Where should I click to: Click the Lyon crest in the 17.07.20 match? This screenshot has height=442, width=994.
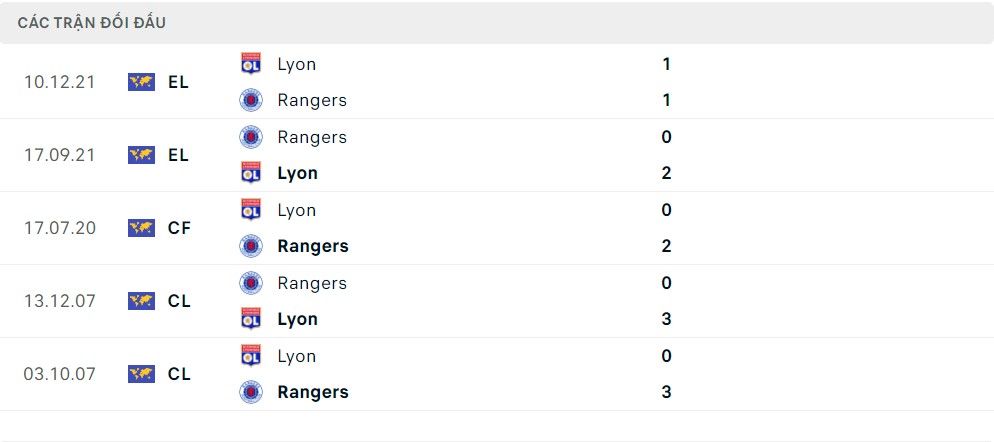coord(251,210)
